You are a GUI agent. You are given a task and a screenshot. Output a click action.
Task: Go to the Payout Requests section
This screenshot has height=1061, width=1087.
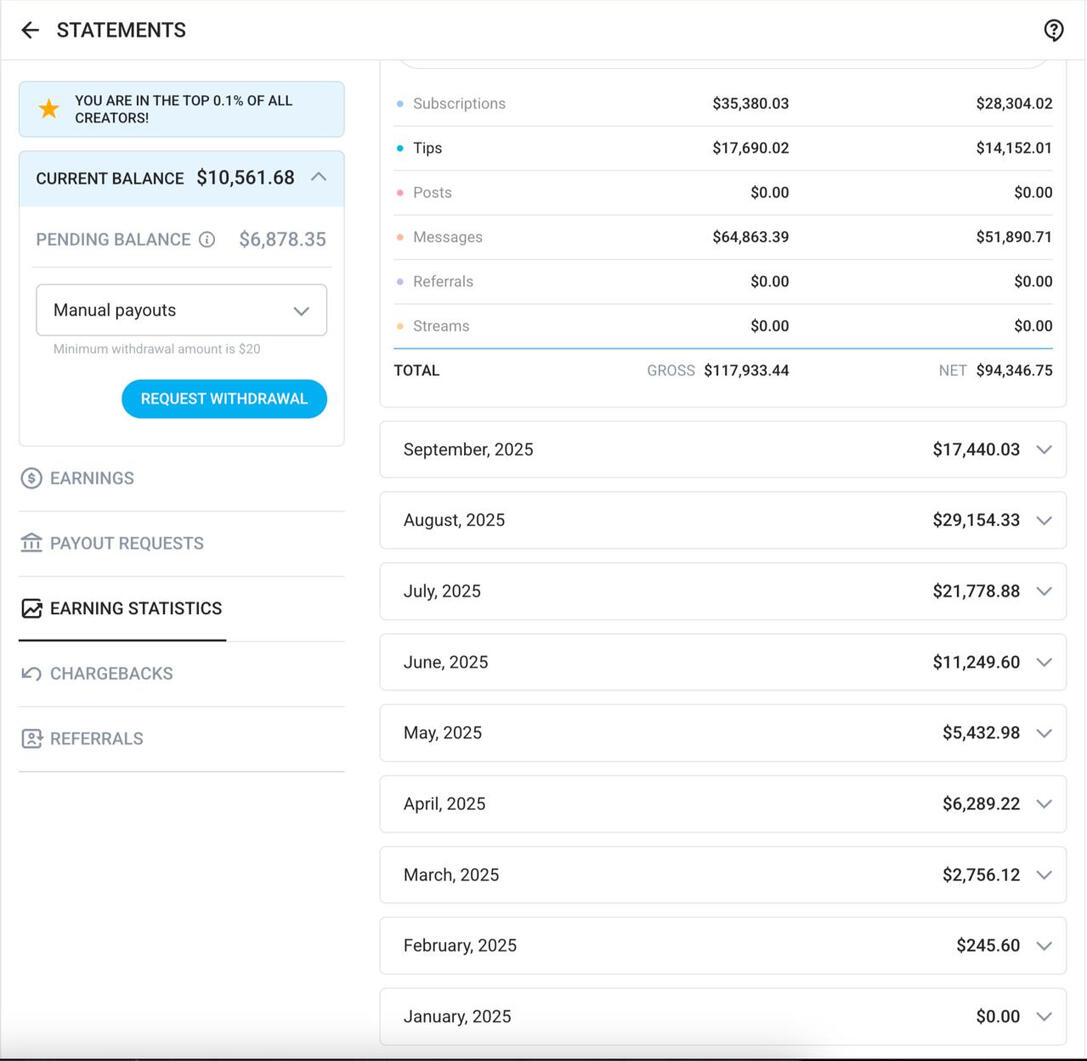tap(127, 543)
